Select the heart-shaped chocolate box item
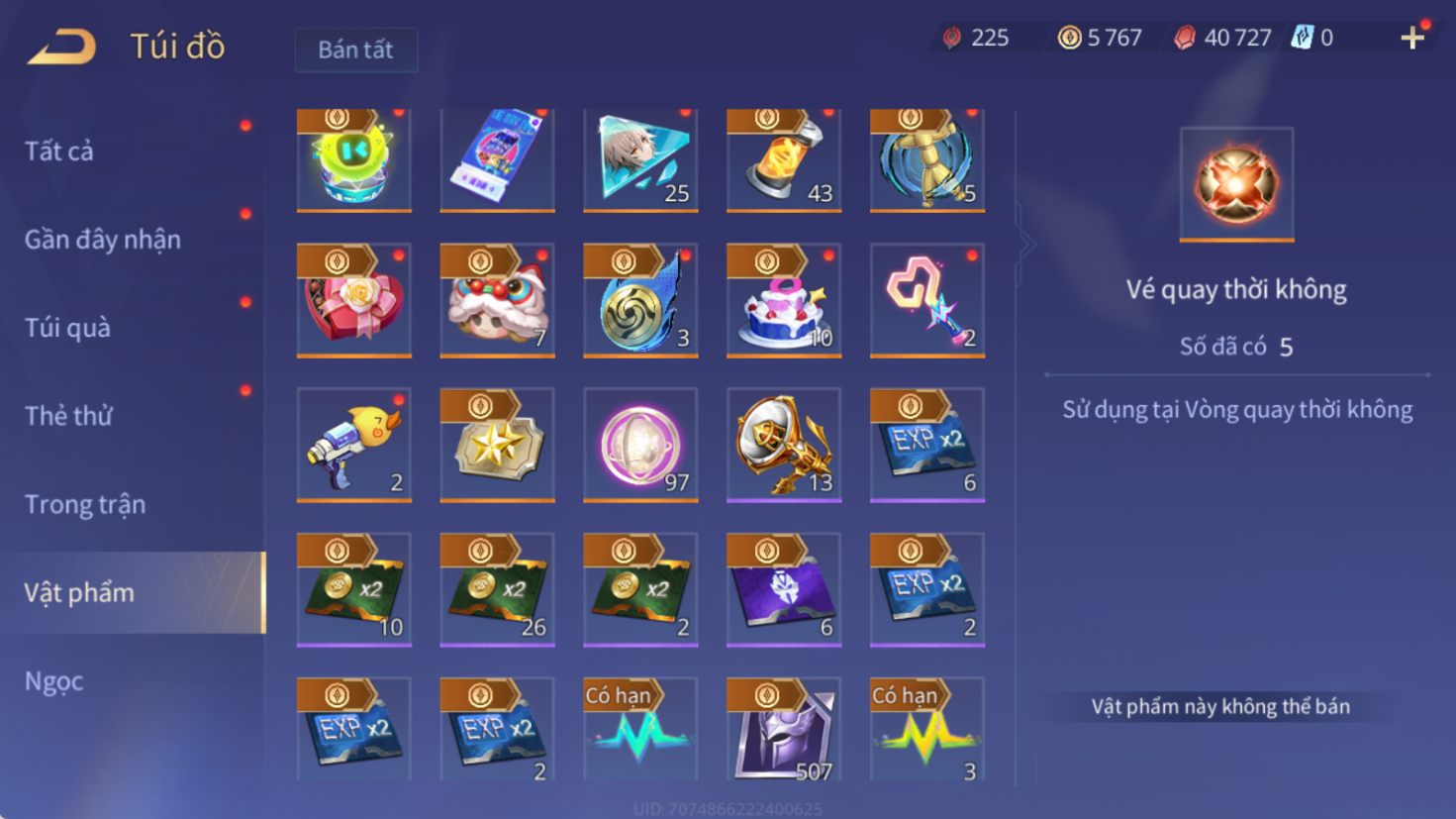The width and height of the screenshot is (1456, 819). (354, 300)
